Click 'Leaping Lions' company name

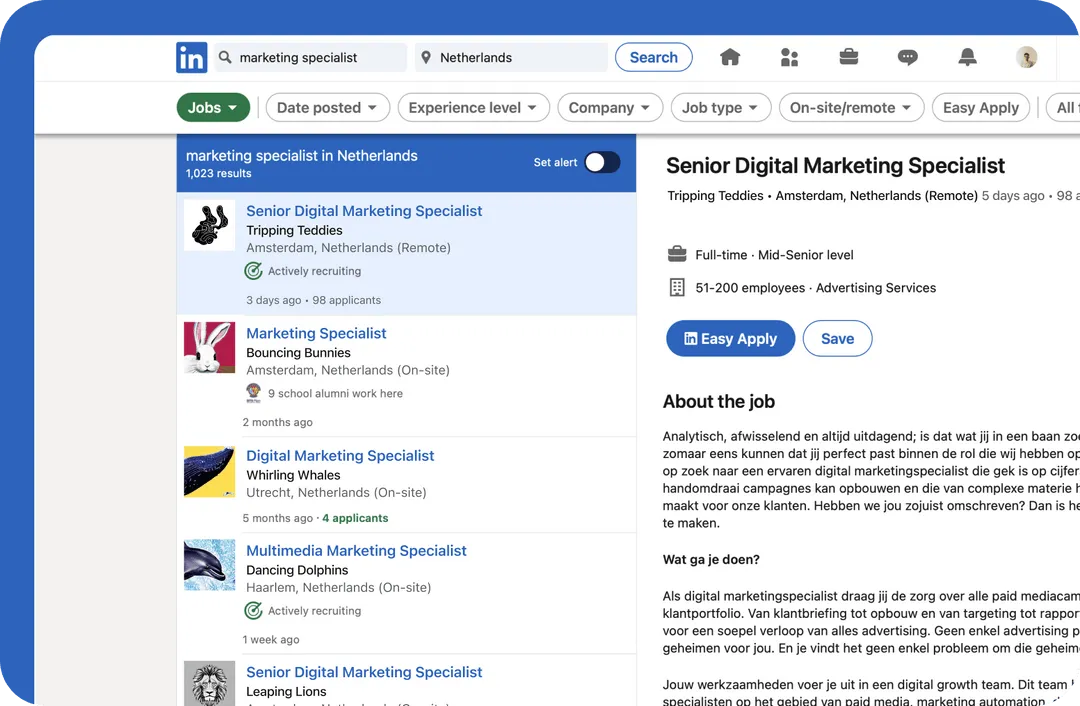287,691
